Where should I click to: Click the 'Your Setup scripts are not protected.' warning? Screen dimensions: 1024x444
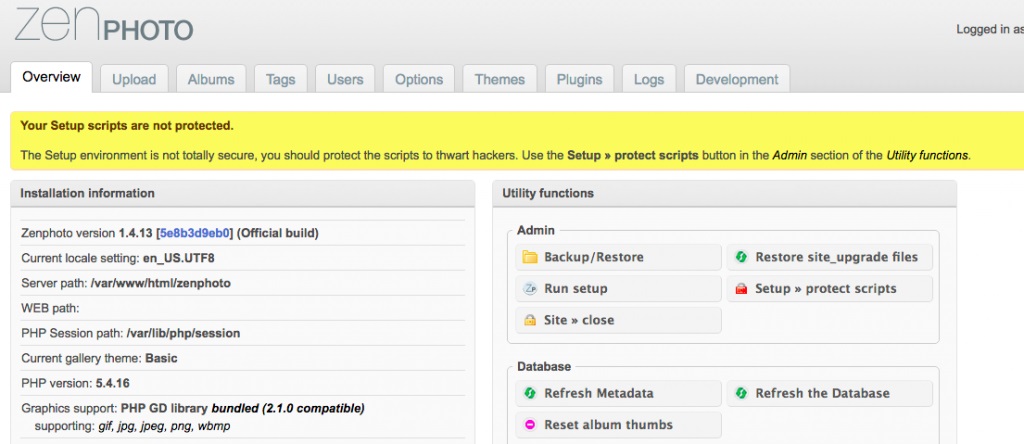pos(127,126)
